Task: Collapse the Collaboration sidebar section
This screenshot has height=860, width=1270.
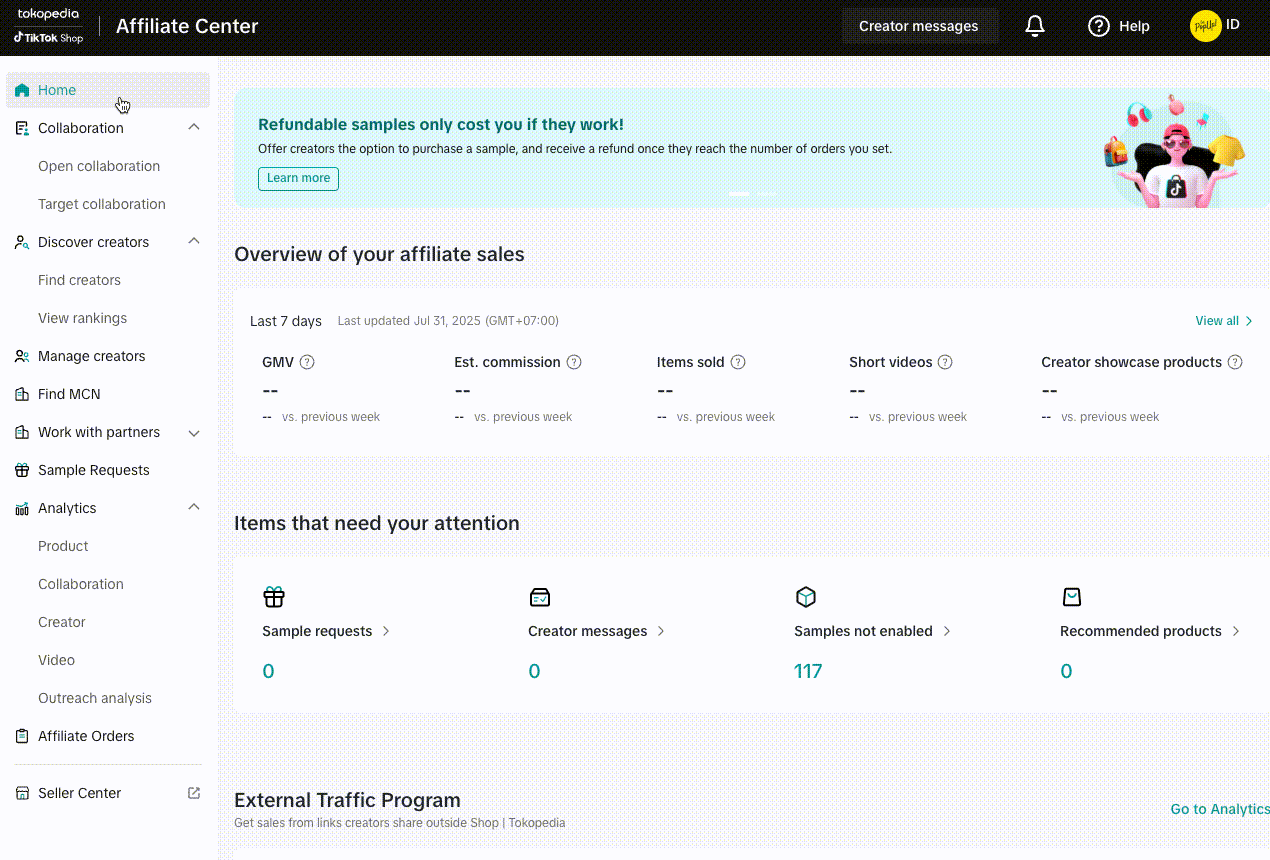Action: coord(194,128)
